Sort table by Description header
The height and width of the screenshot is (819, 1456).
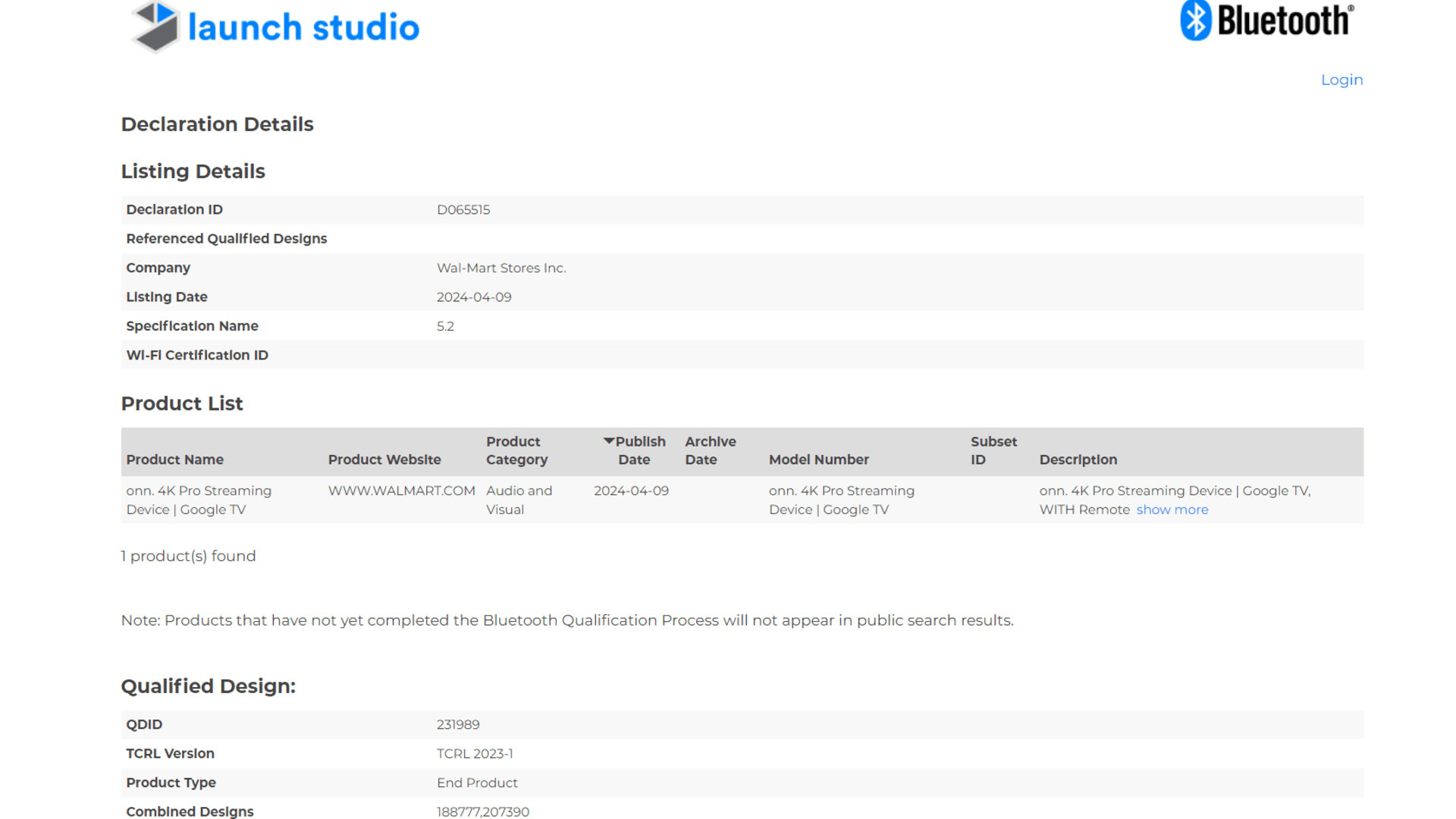coord(1078,460)
